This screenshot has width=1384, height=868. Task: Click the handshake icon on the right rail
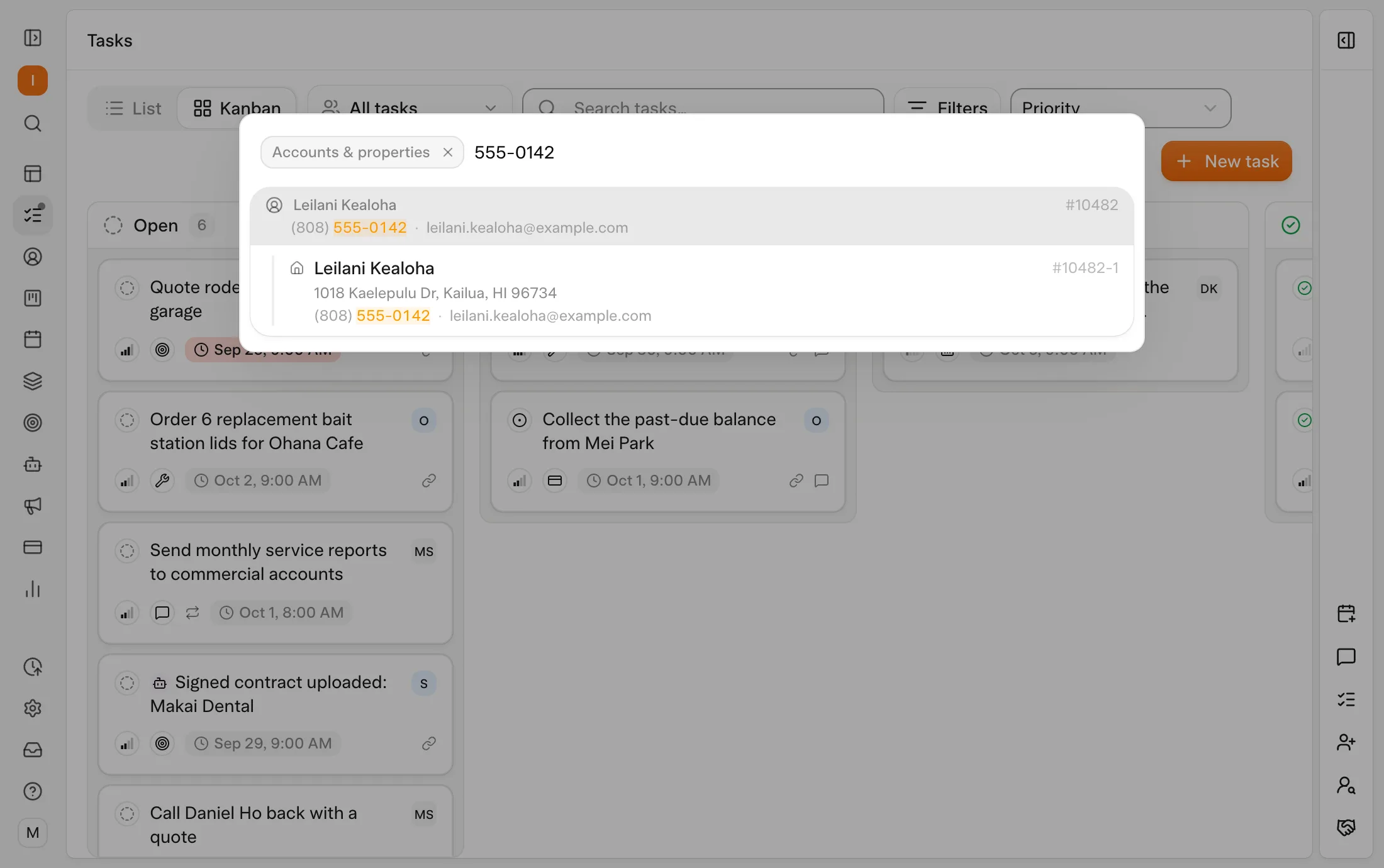click(x=1346, y=828)
